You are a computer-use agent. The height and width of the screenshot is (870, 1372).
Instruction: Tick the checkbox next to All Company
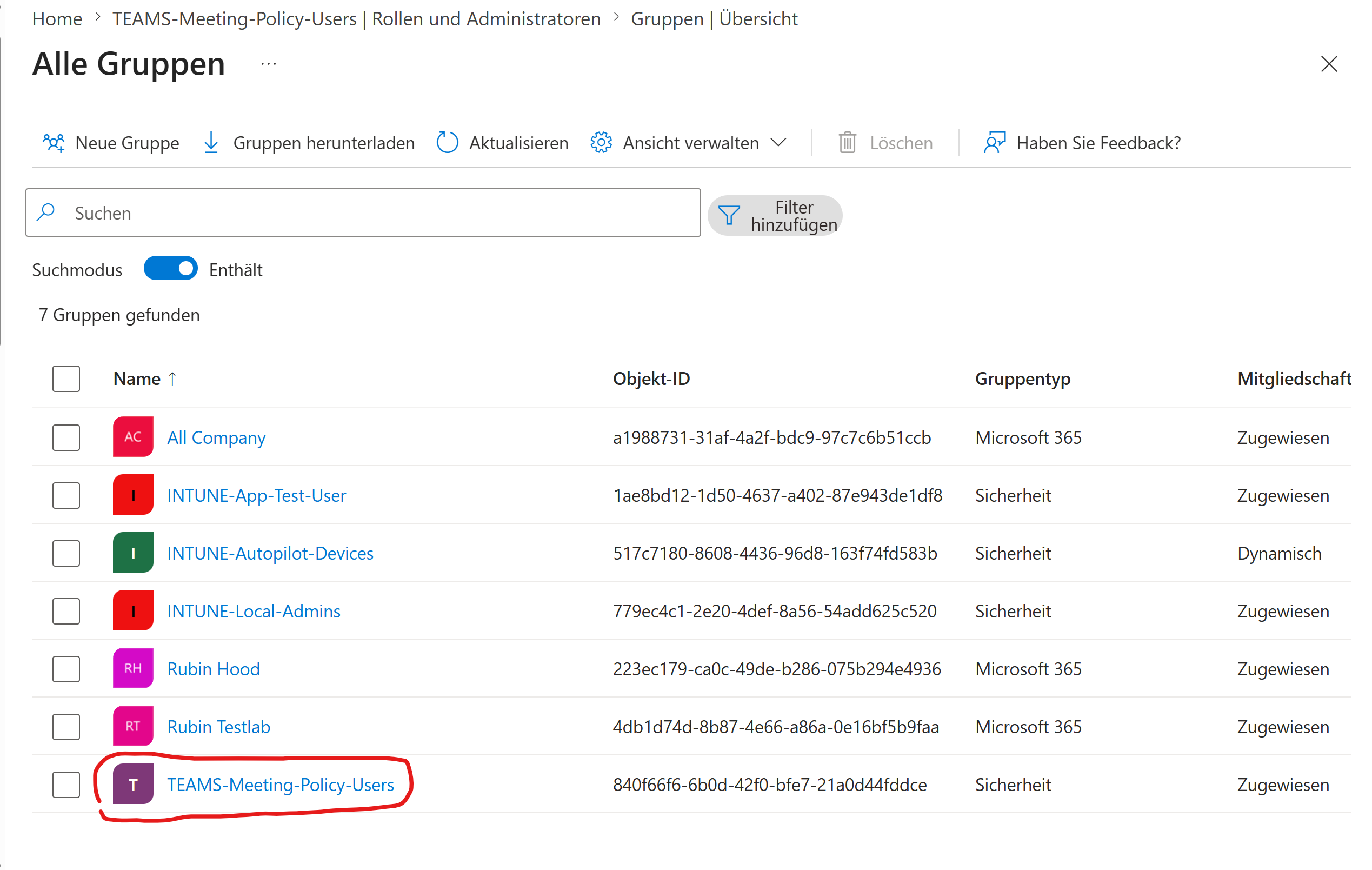(66, 437)
